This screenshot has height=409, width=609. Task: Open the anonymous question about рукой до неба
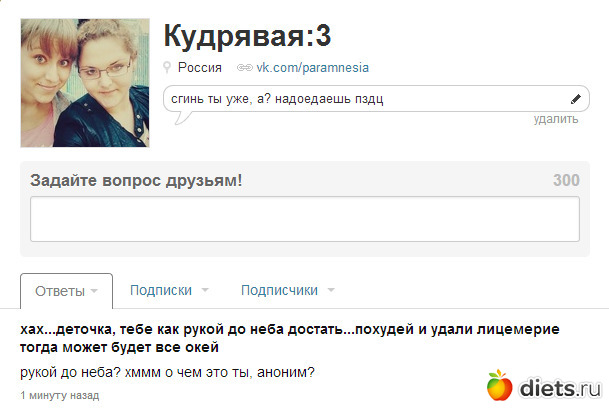[290, 338]
